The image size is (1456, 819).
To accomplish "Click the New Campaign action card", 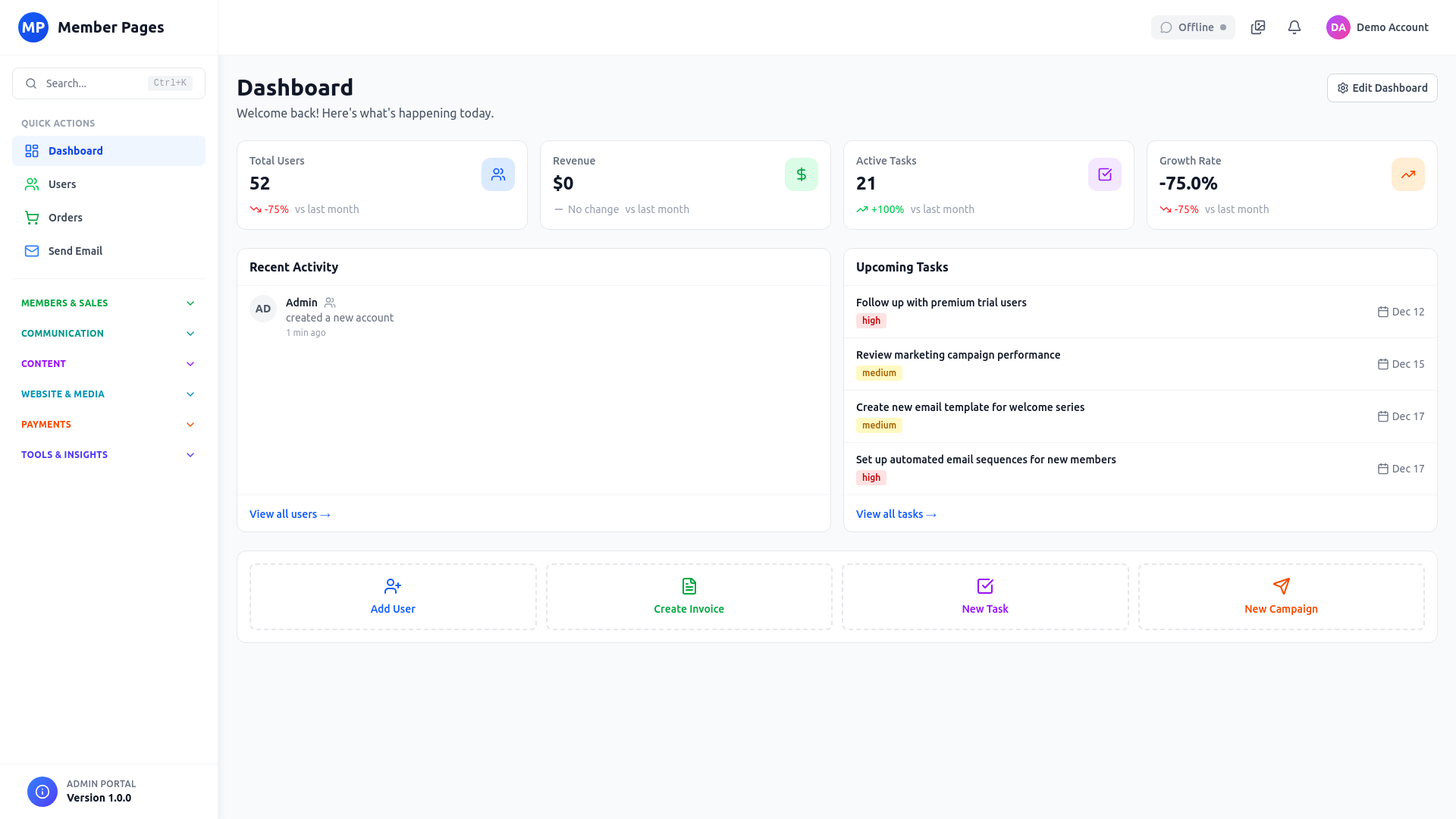I will [x=1281, y=597].
